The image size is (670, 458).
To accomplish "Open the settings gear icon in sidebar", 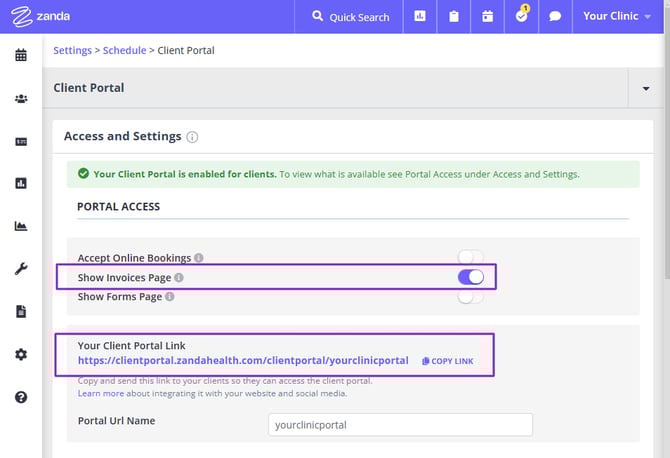I will point(21,354).
